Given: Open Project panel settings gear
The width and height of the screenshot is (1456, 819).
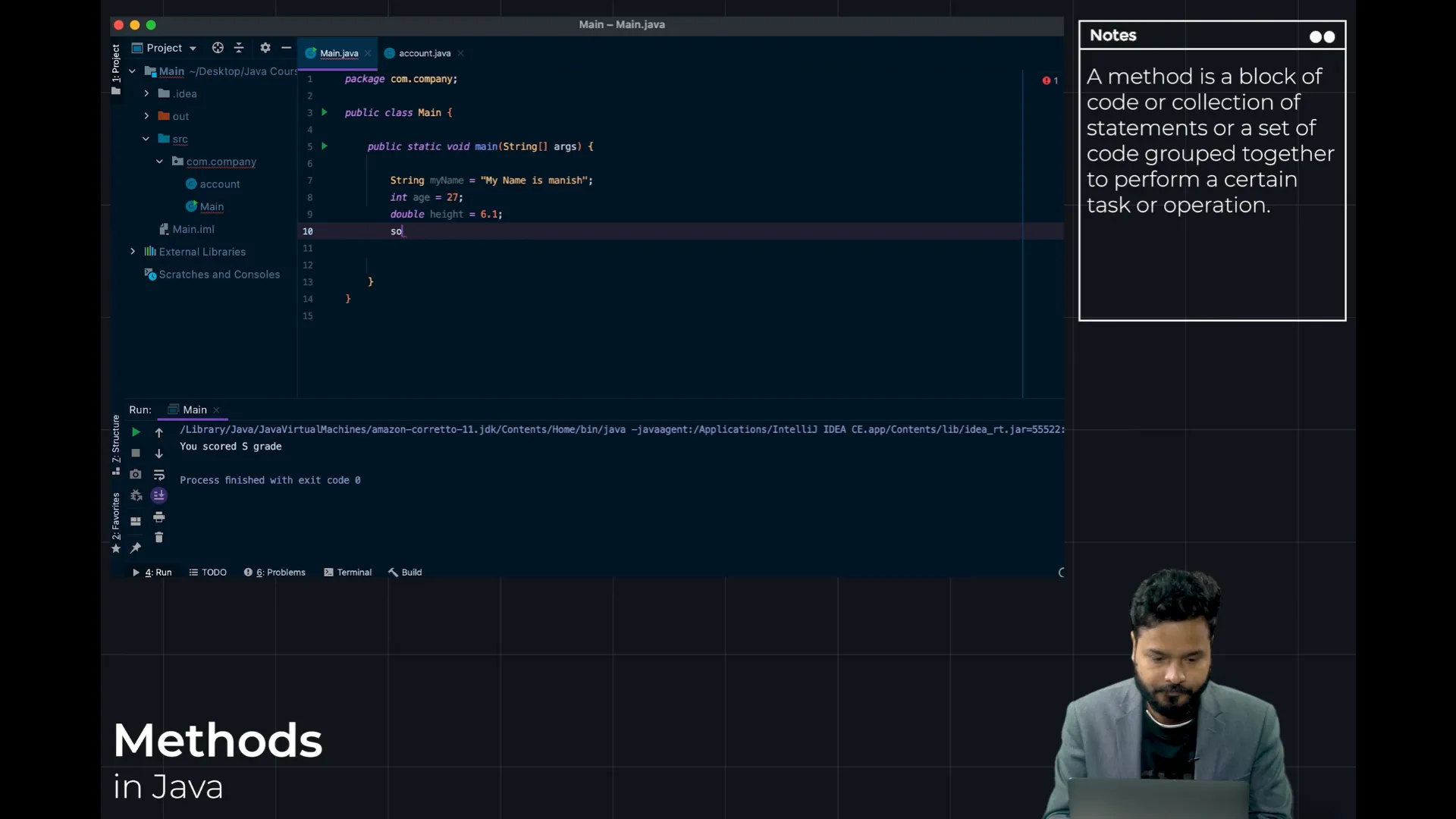Looking at the screenshot, I should coord(265,48).
